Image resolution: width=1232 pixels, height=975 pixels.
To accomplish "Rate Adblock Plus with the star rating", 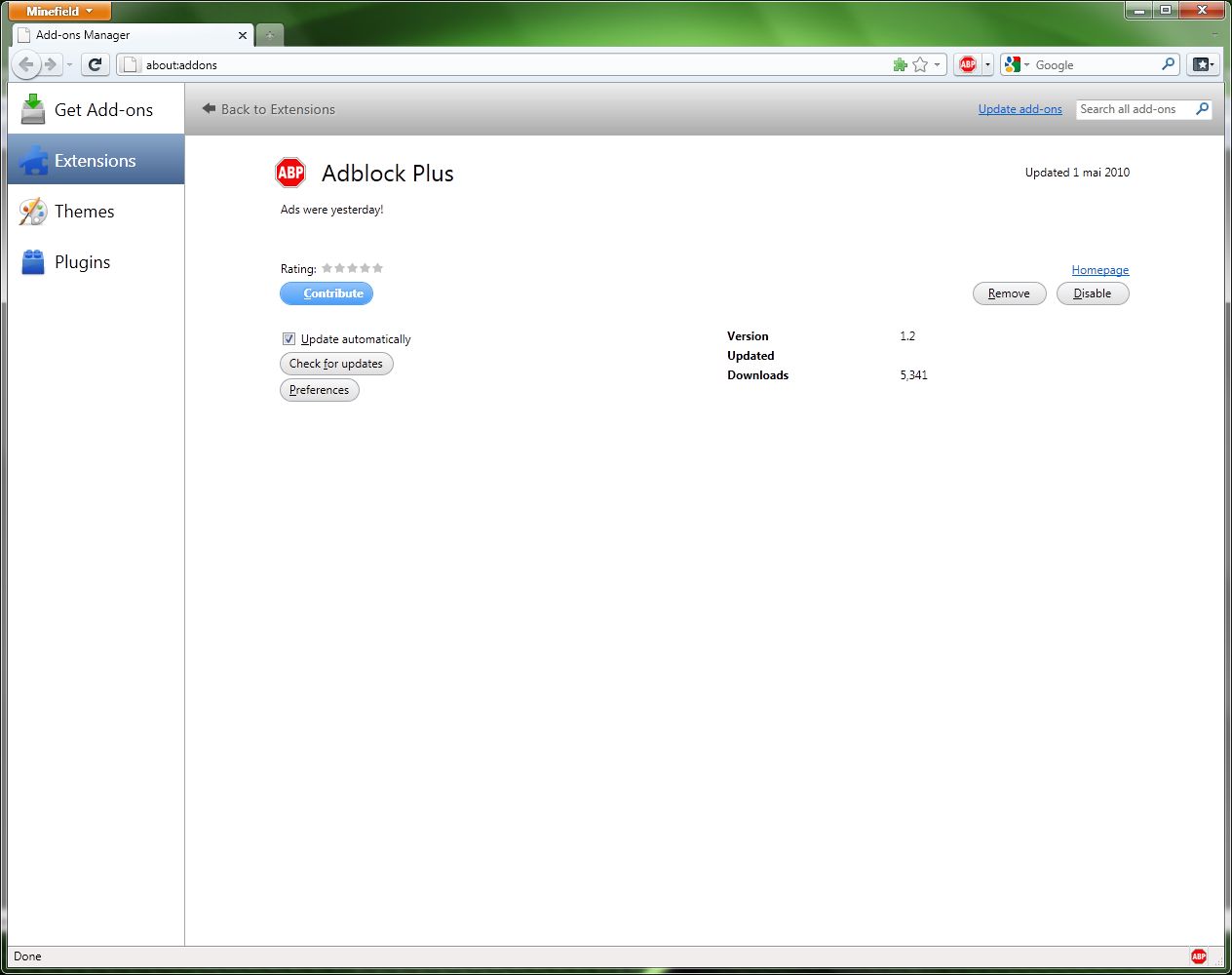I will pyautogui.click(x=352, y=268).
